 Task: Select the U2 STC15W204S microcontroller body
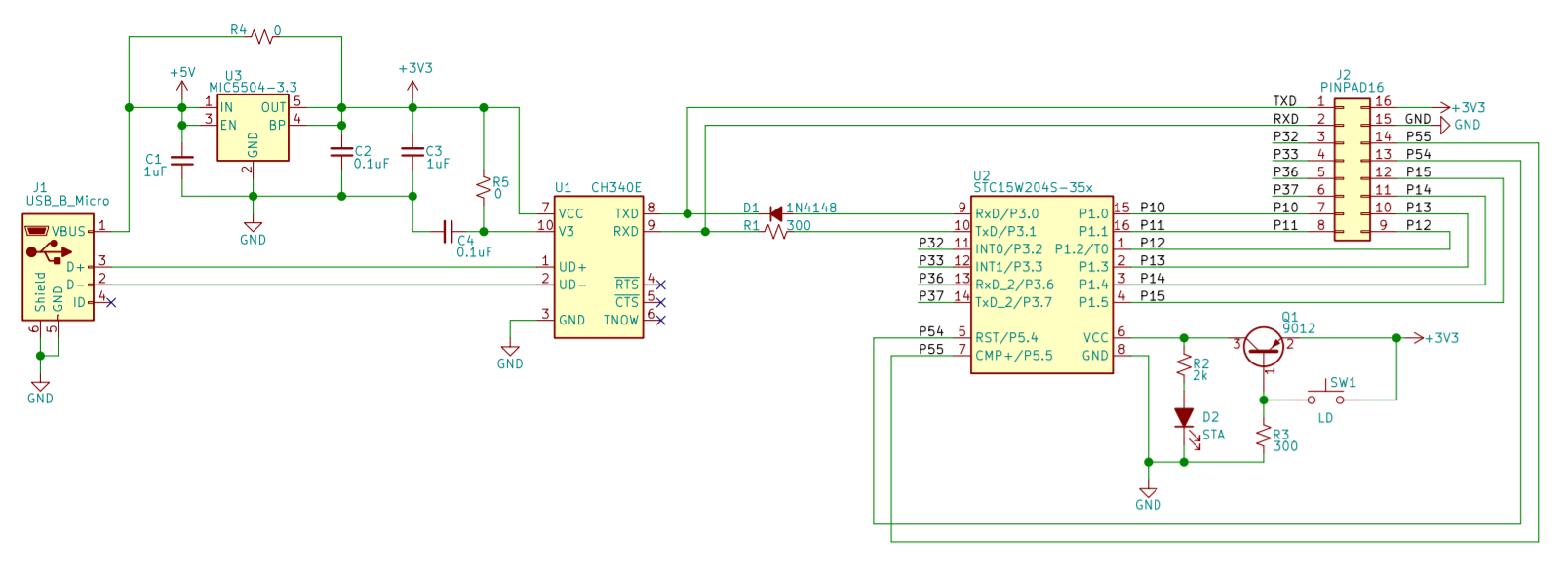click(x=1041, y=285)
